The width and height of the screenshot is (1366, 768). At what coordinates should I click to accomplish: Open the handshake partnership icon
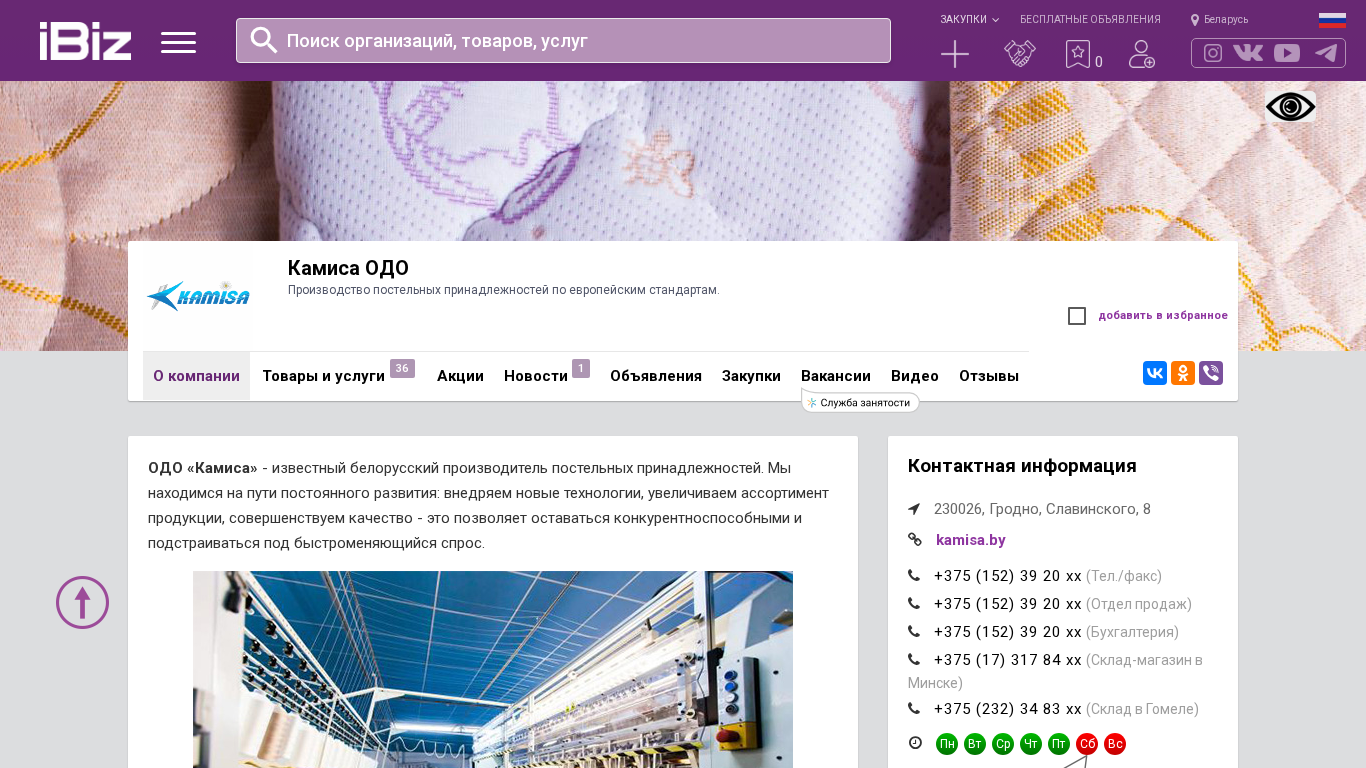[1020, 54]
